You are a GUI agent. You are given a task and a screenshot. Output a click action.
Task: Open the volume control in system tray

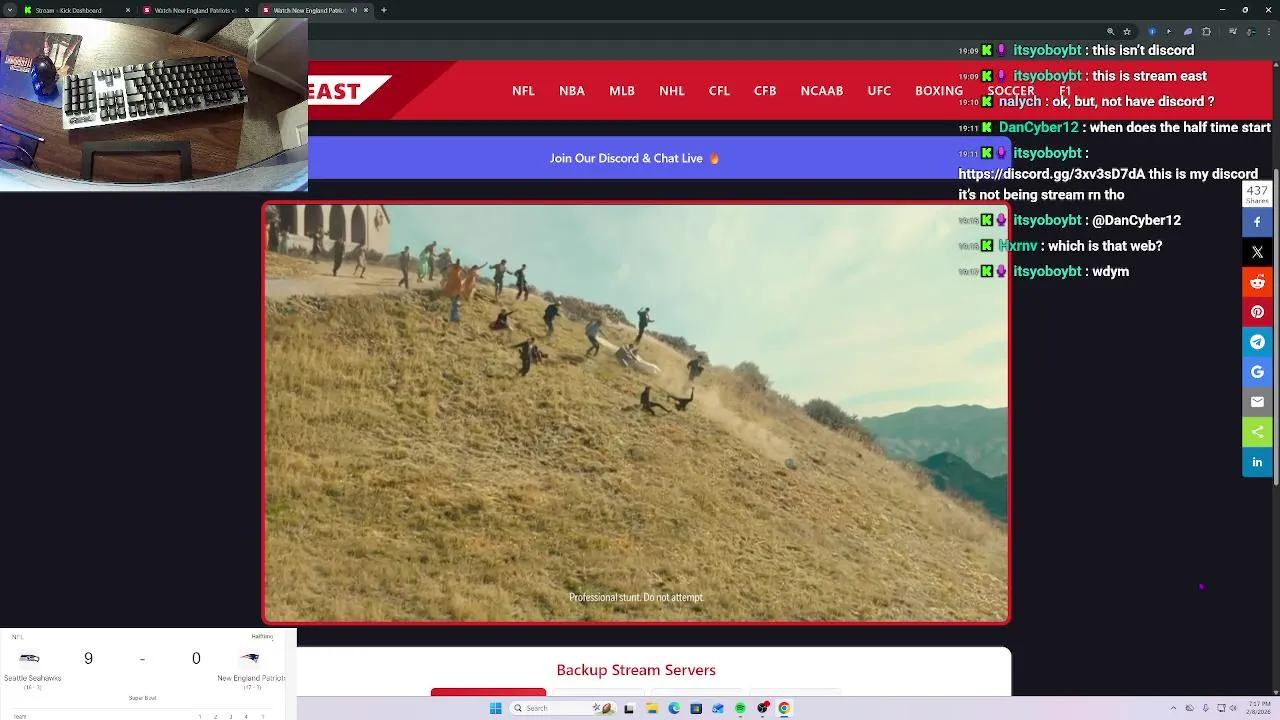(x=1233, y=708)
